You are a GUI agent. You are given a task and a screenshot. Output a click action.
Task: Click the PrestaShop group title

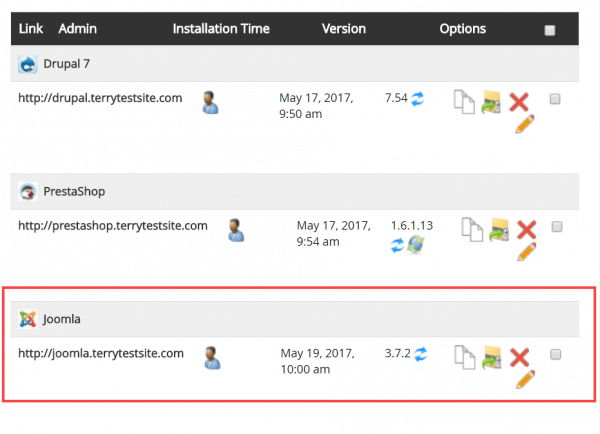tap(74, 191)
